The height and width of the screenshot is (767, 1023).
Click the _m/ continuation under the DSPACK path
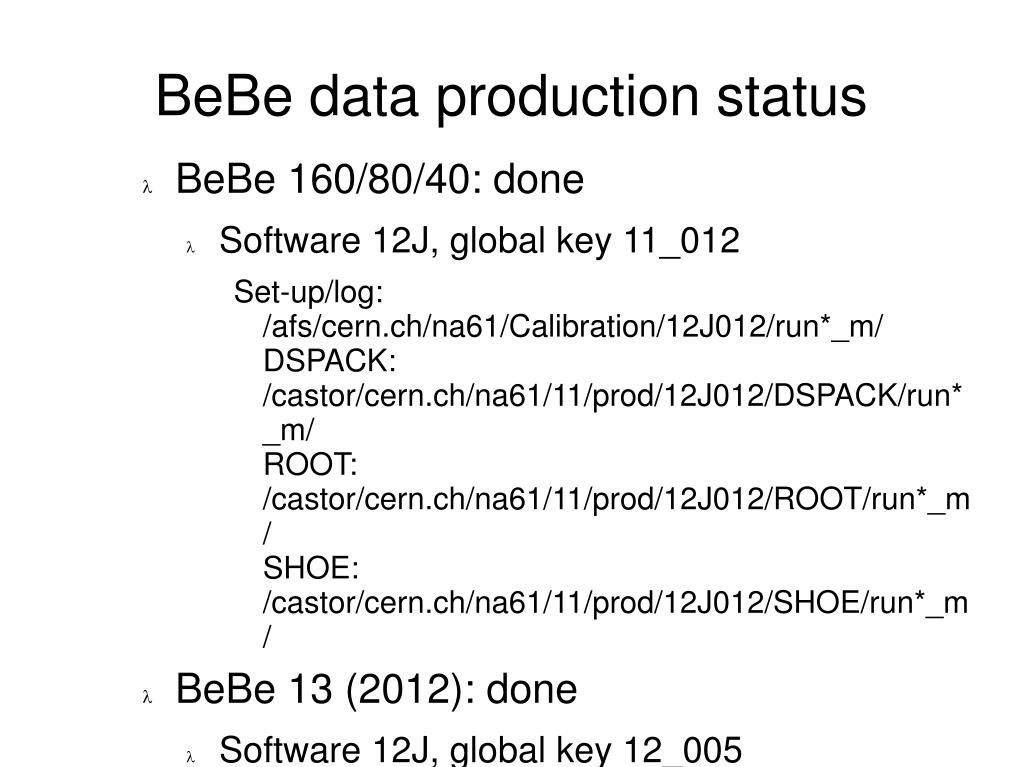click(x=288, y=430)
